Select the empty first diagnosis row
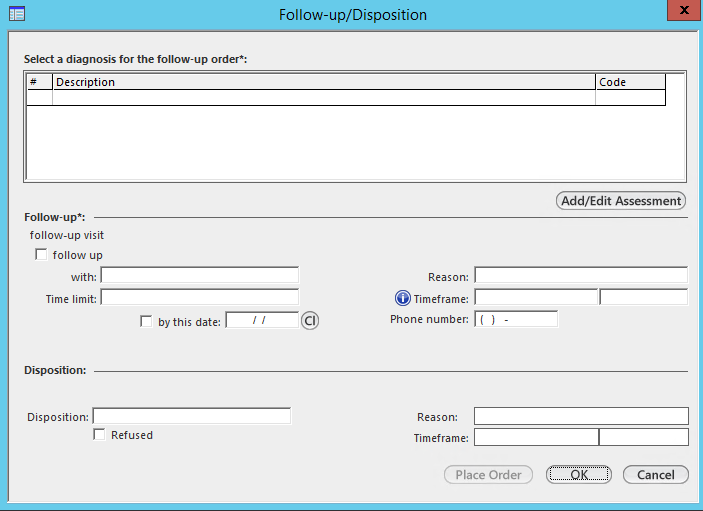 346,98
